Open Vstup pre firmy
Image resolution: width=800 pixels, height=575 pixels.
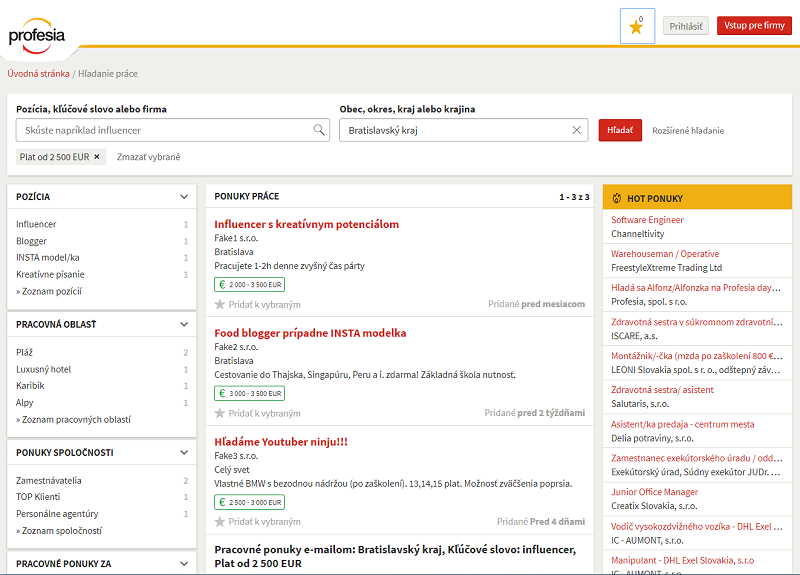(x=753, y=26)
